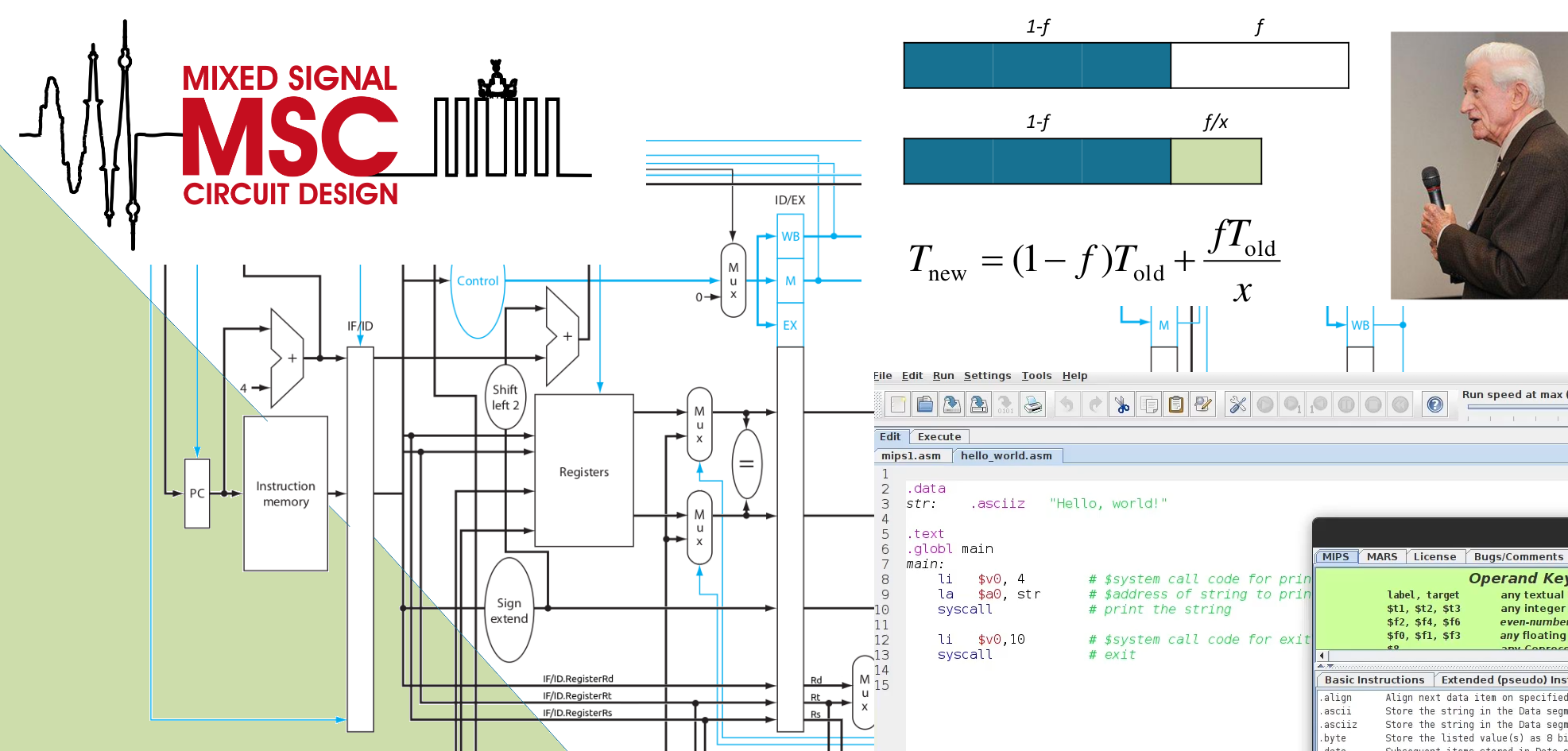The image size is (1568, 751).
Task: Click the Cut scissors icon
Action: pos(1122,405)
